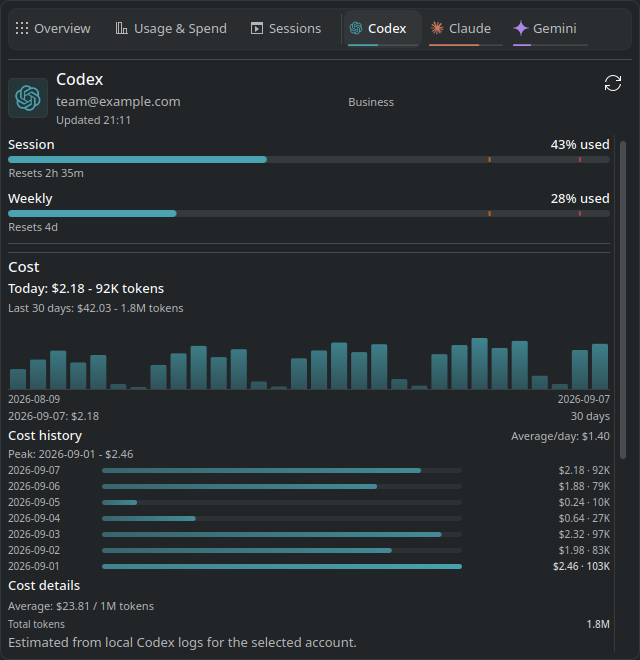Screen dimensions: 640x660
Task: Click the 43% used session label
Action: point(580,144)
